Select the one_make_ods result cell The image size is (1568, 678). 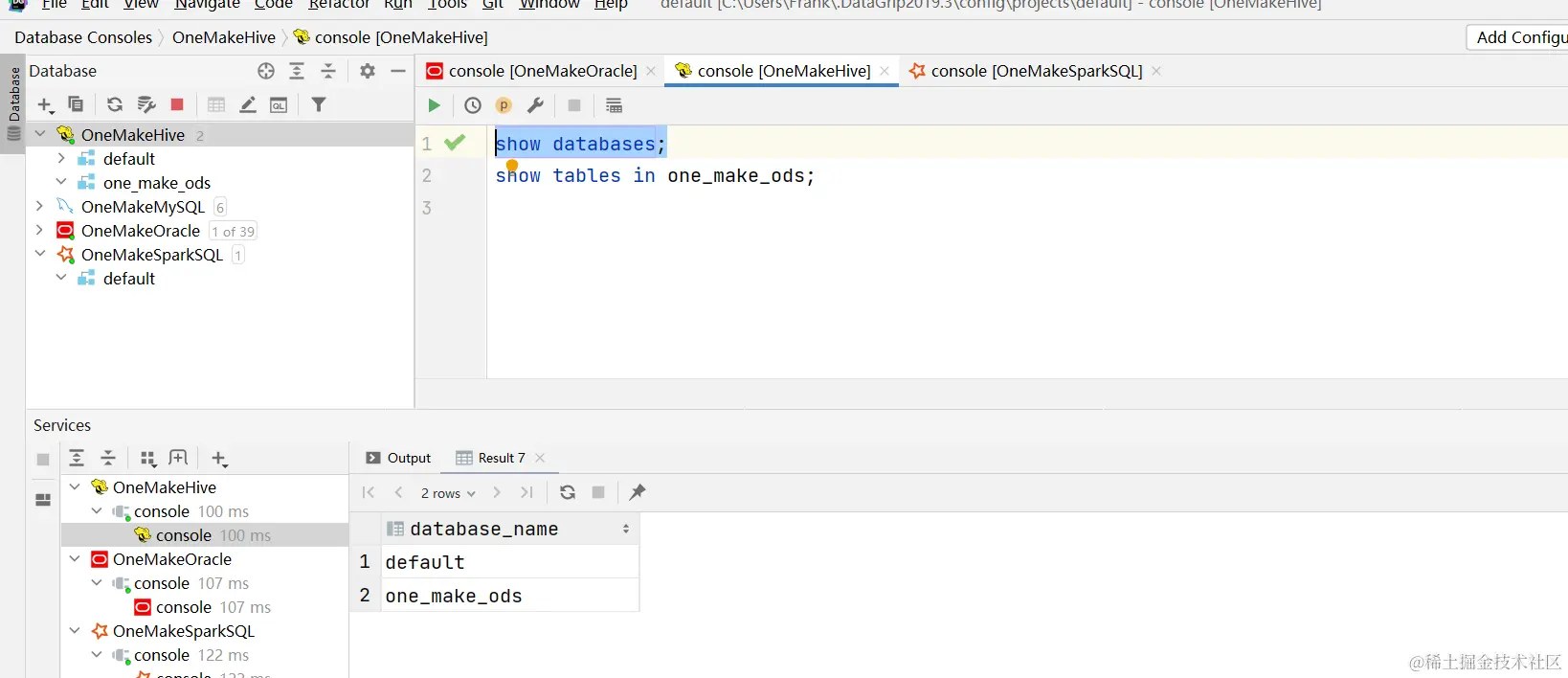pyautogui.click(x=509, y=596)
